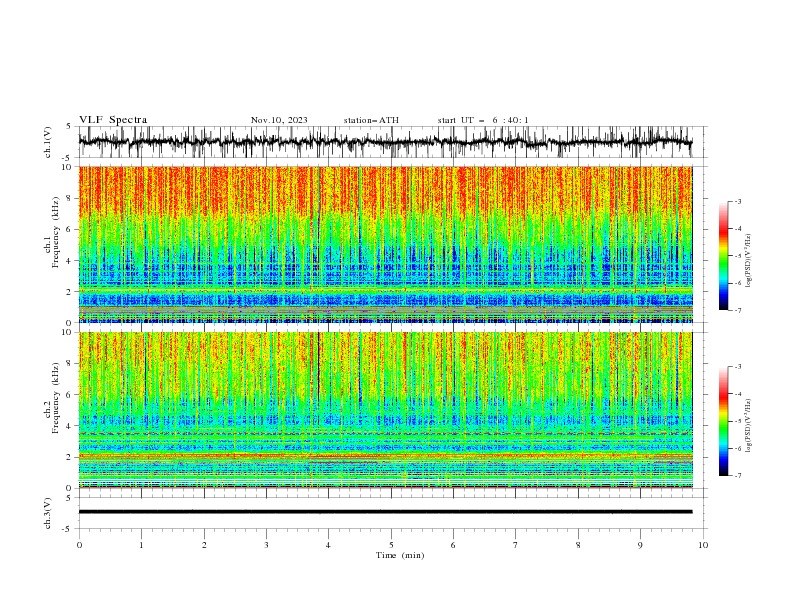This screenshot has height=612, width=792.
Task: Click the lower color bar's log(PSD) label
Action: tap(748, 426)
